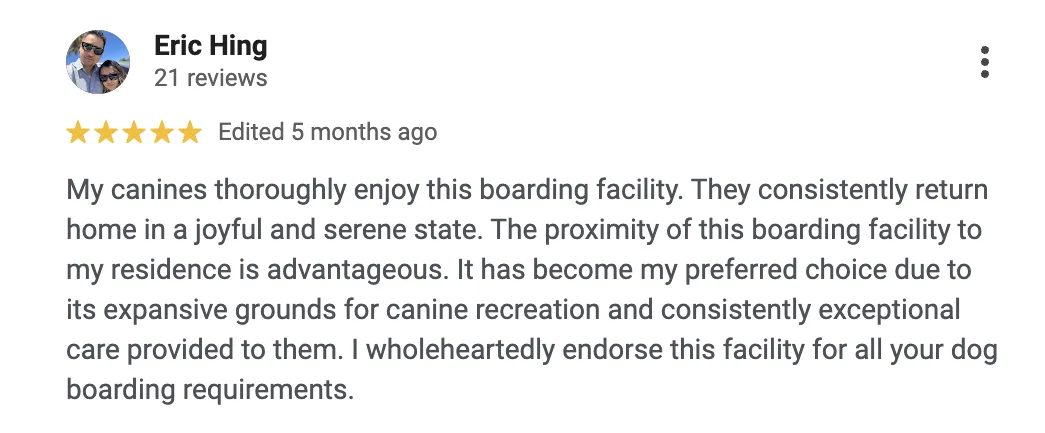Viewport: 1045px width, 433px height.
Task: Click the first gold rating star
Action: [78, 133]
